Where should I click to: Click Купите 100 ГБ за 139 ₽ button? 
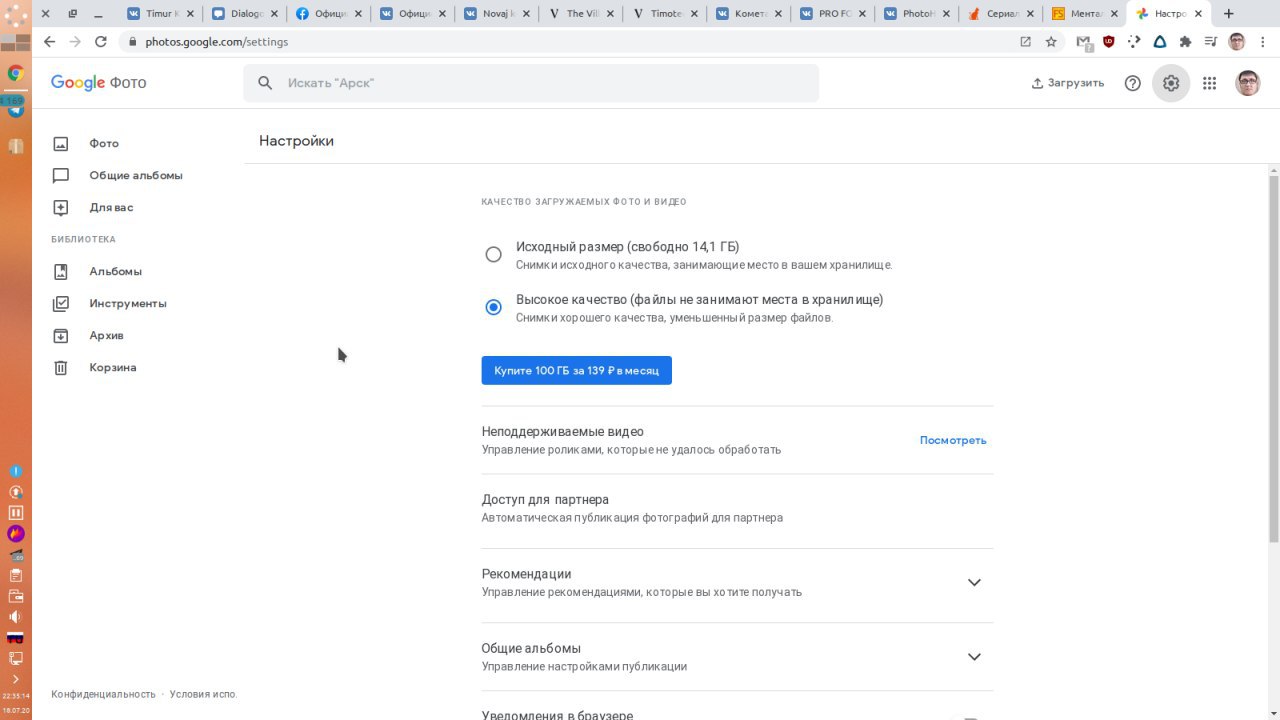(x=576, y=370)
